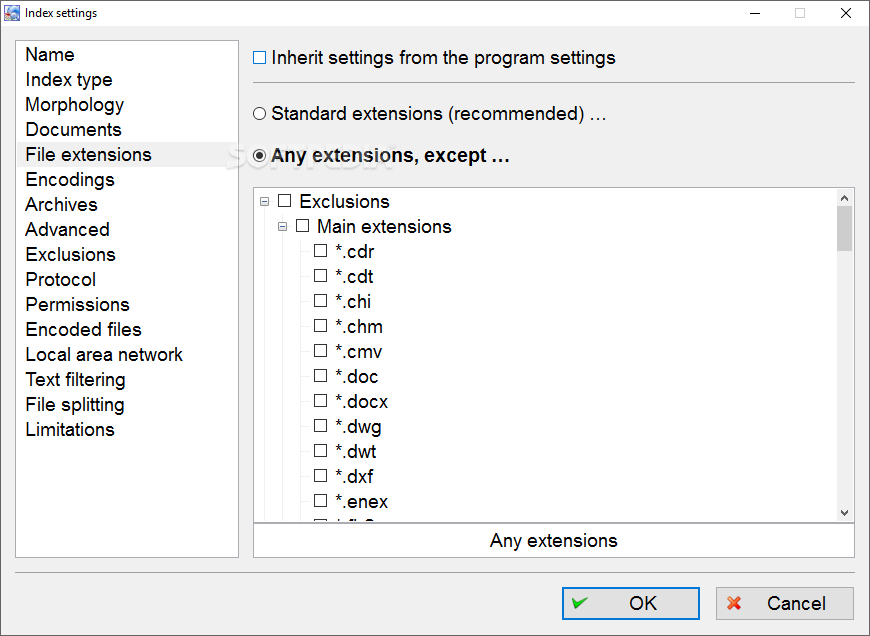The height and width of the screenshot is (636, 870).
Task: Select Any extensions, except radio option
Action: pyautogui.click(x=259, y=155)
